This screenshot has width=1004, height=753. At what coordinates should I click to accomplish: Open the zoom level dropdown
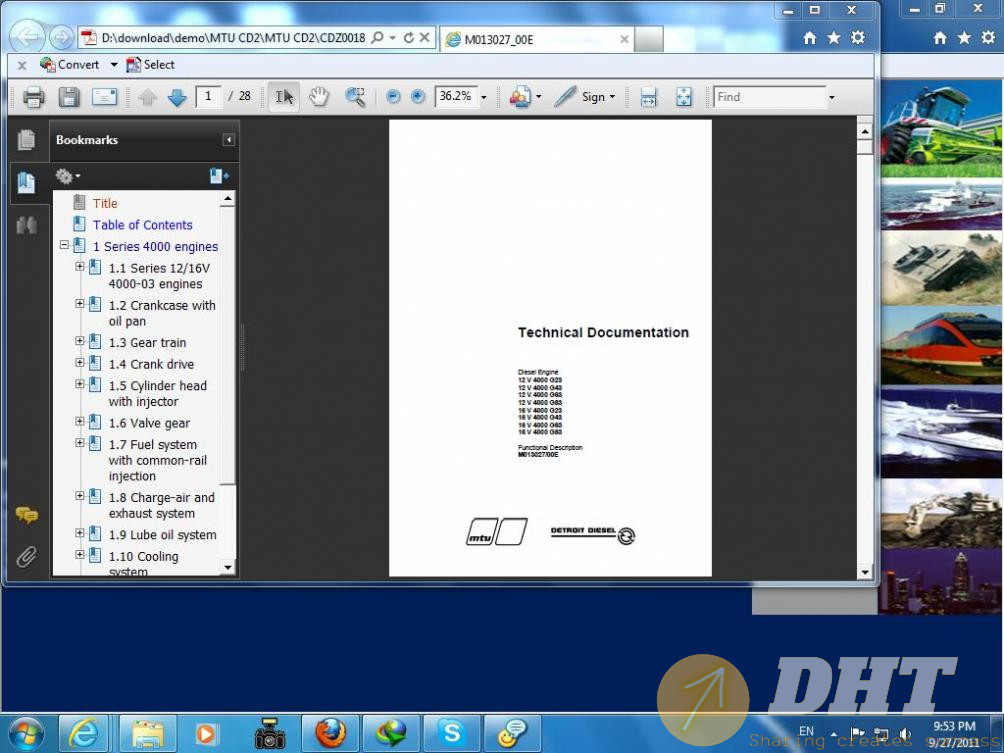point(484,97)
